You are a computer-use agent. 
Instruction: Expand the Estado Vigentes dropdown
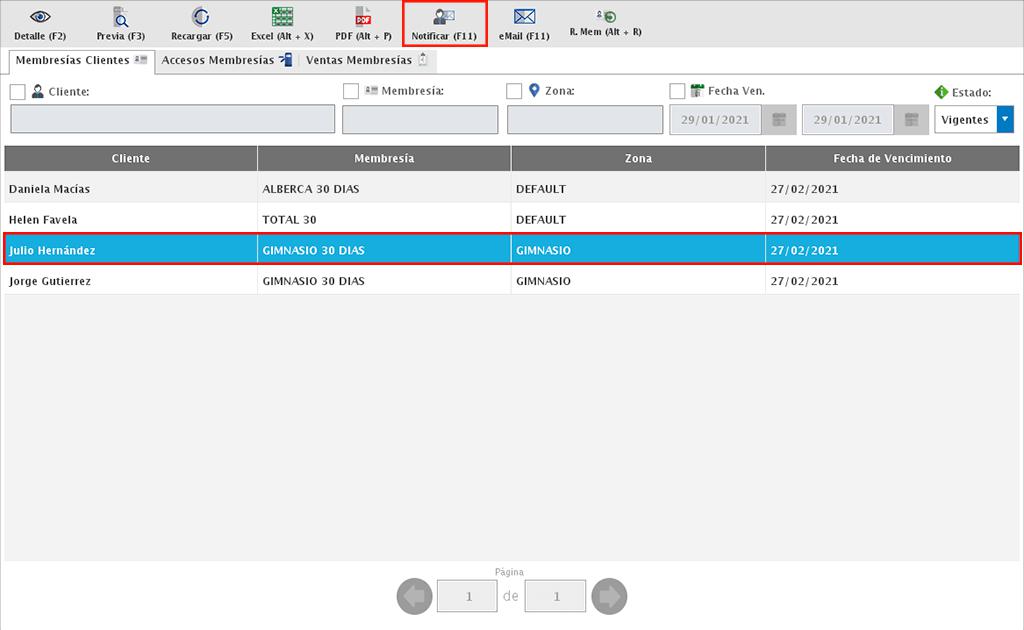tap(1005, 120)
